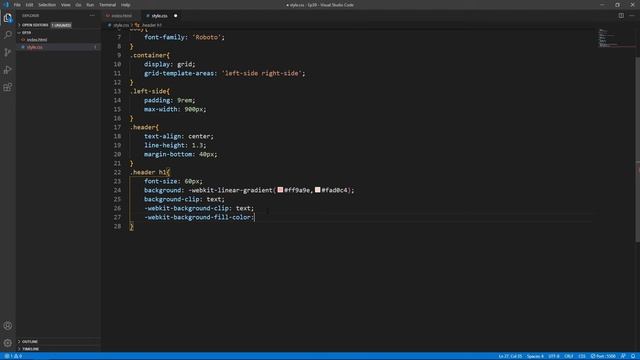Viewport: 640px width, 360px height.
Task: Click the notifications bell in status bar
Action: pyautogui.click(x=633, y=356)
